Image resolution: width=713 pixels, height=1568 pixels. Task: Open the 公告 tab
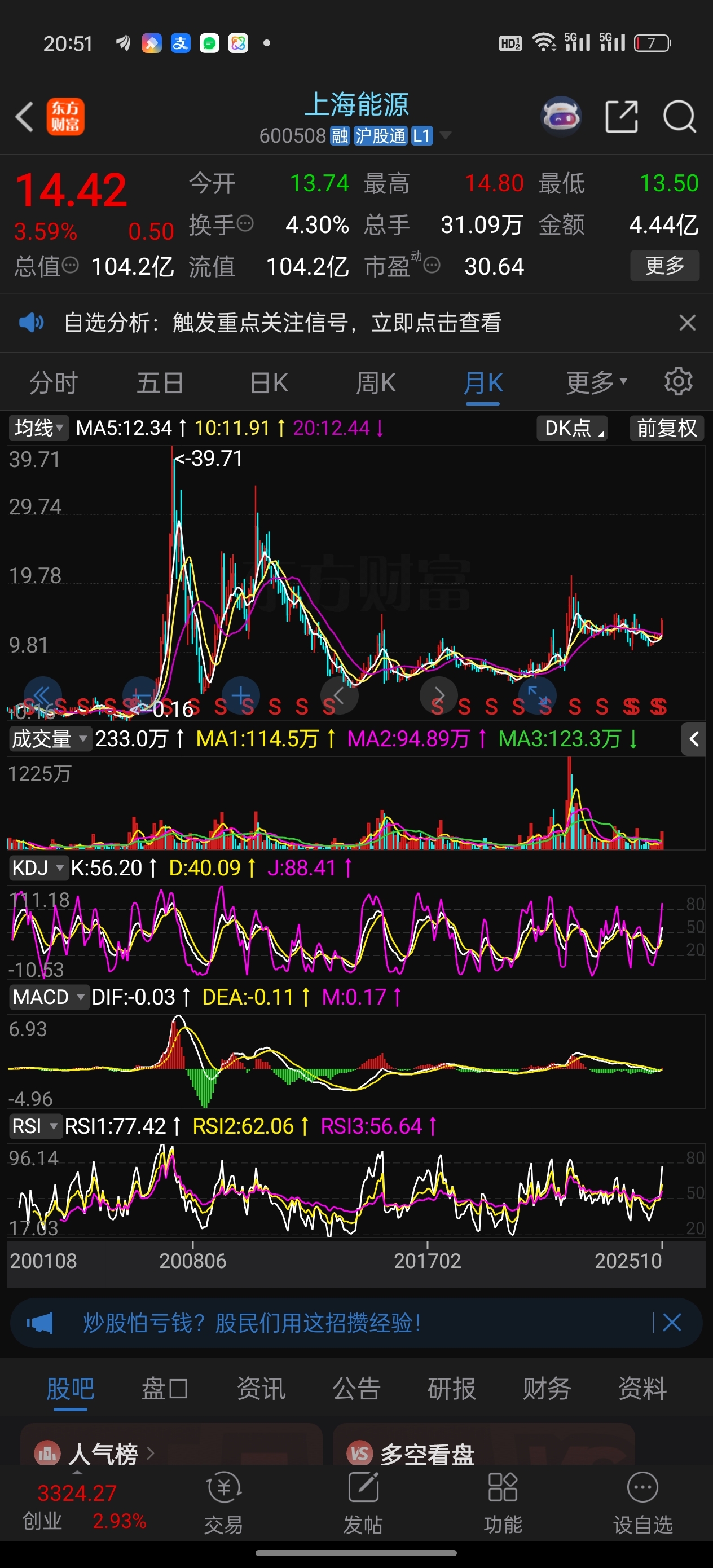(x=356, y=1389)
